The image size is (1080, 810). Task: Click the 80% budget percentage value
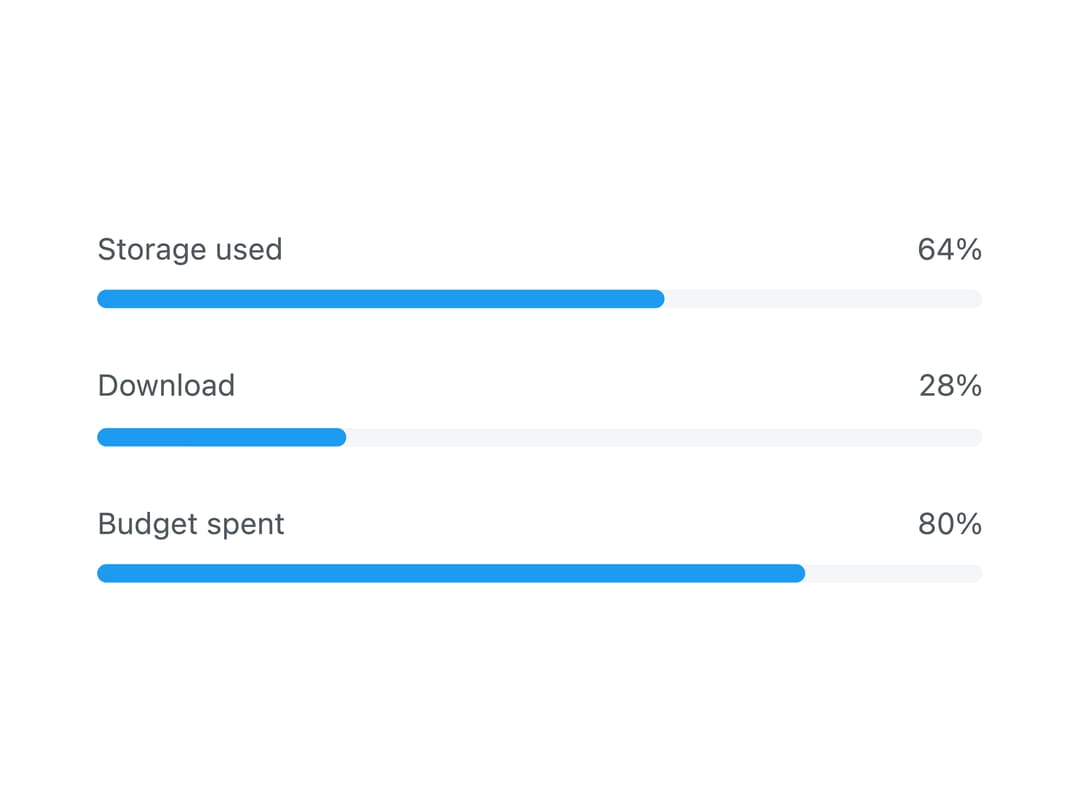[950, 524]
